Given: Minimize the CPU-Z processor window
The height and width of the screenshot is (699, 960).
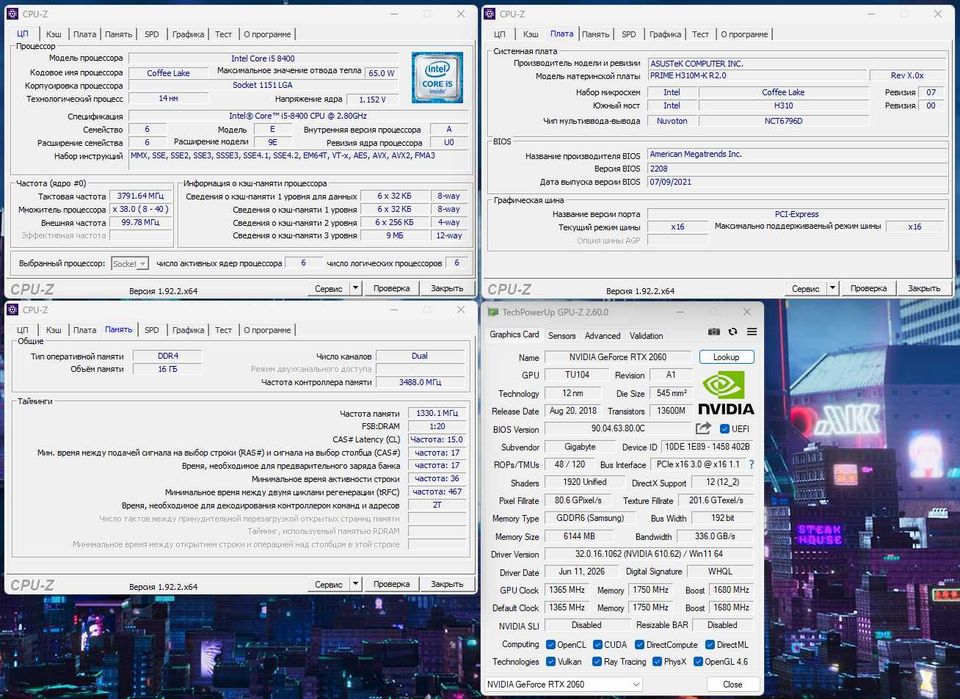Looking at the screenshot, I should click(395, 13).
